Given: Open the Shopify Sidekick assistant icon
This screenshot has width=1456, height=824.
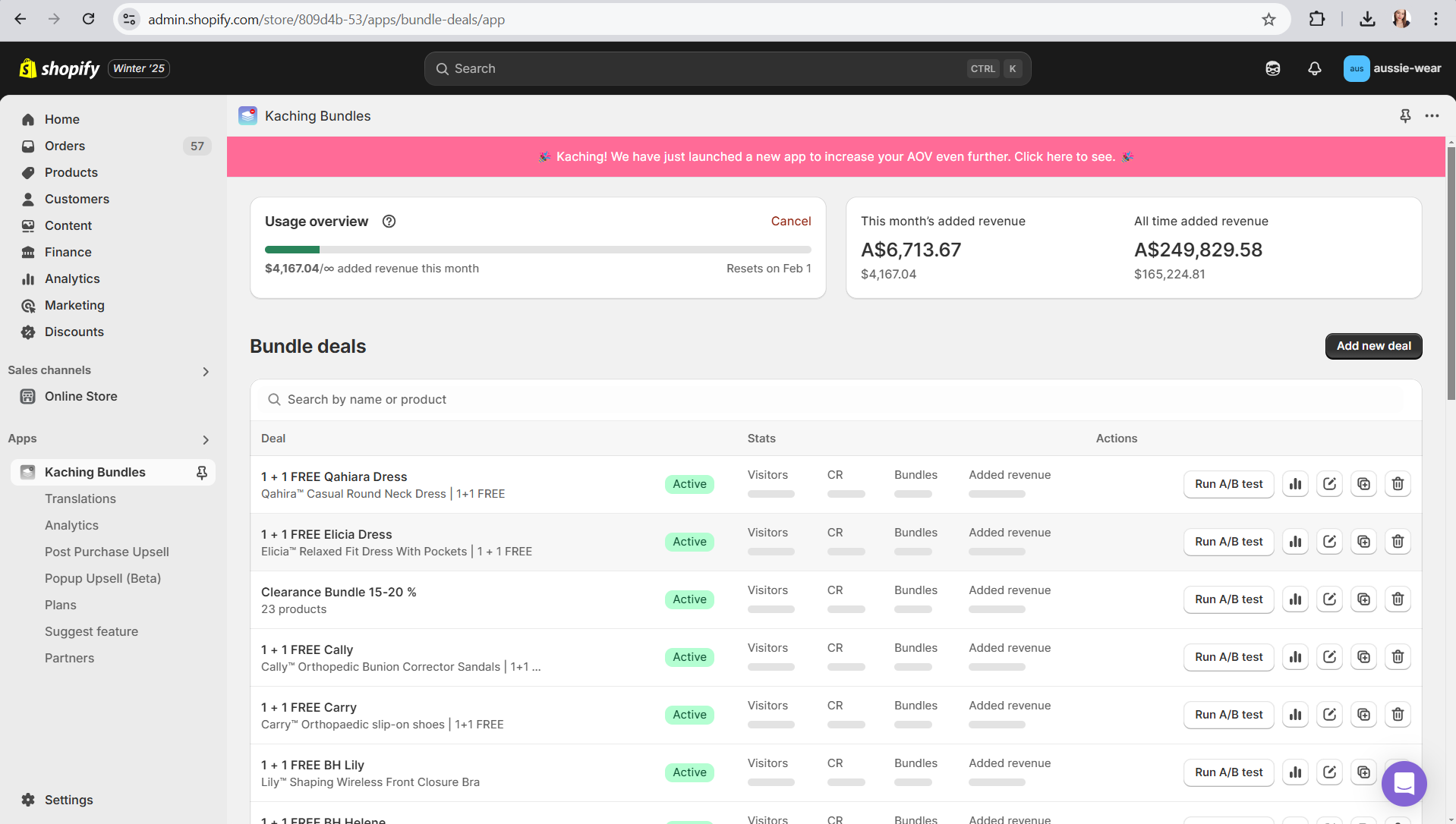Looking at the screenshot, I should pyautogui.click(x=1273, y=69).
